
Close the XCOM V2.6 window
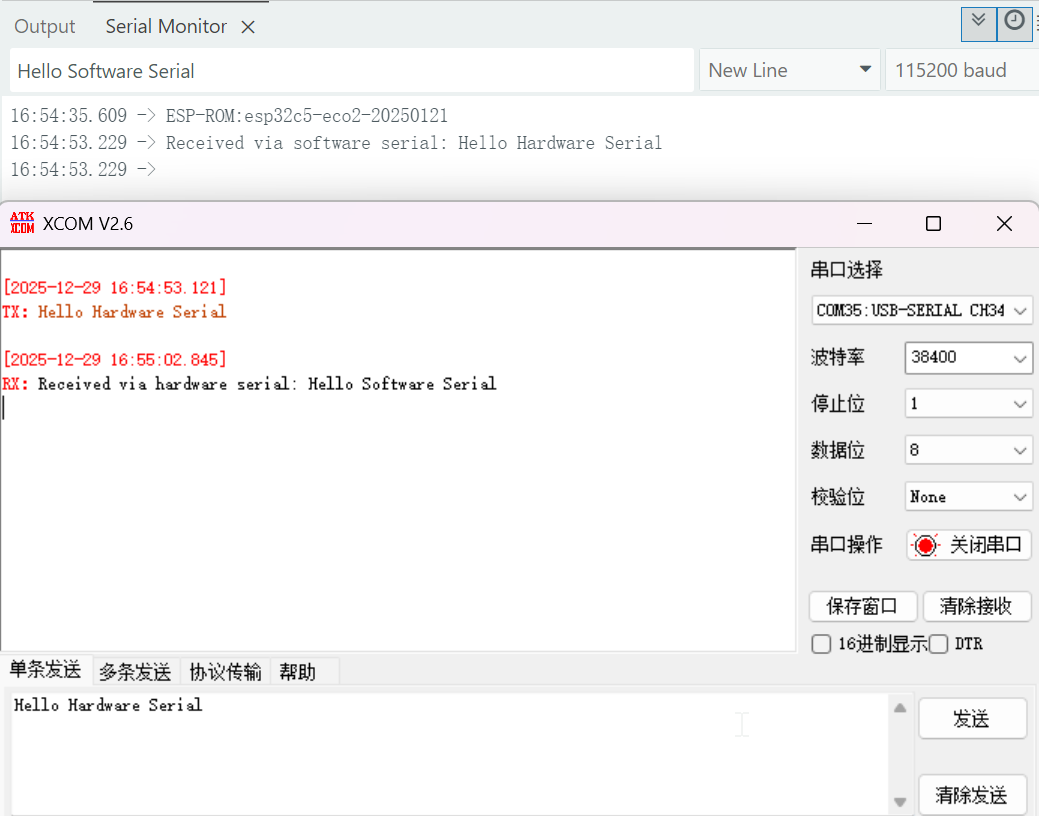point(1004,224)
